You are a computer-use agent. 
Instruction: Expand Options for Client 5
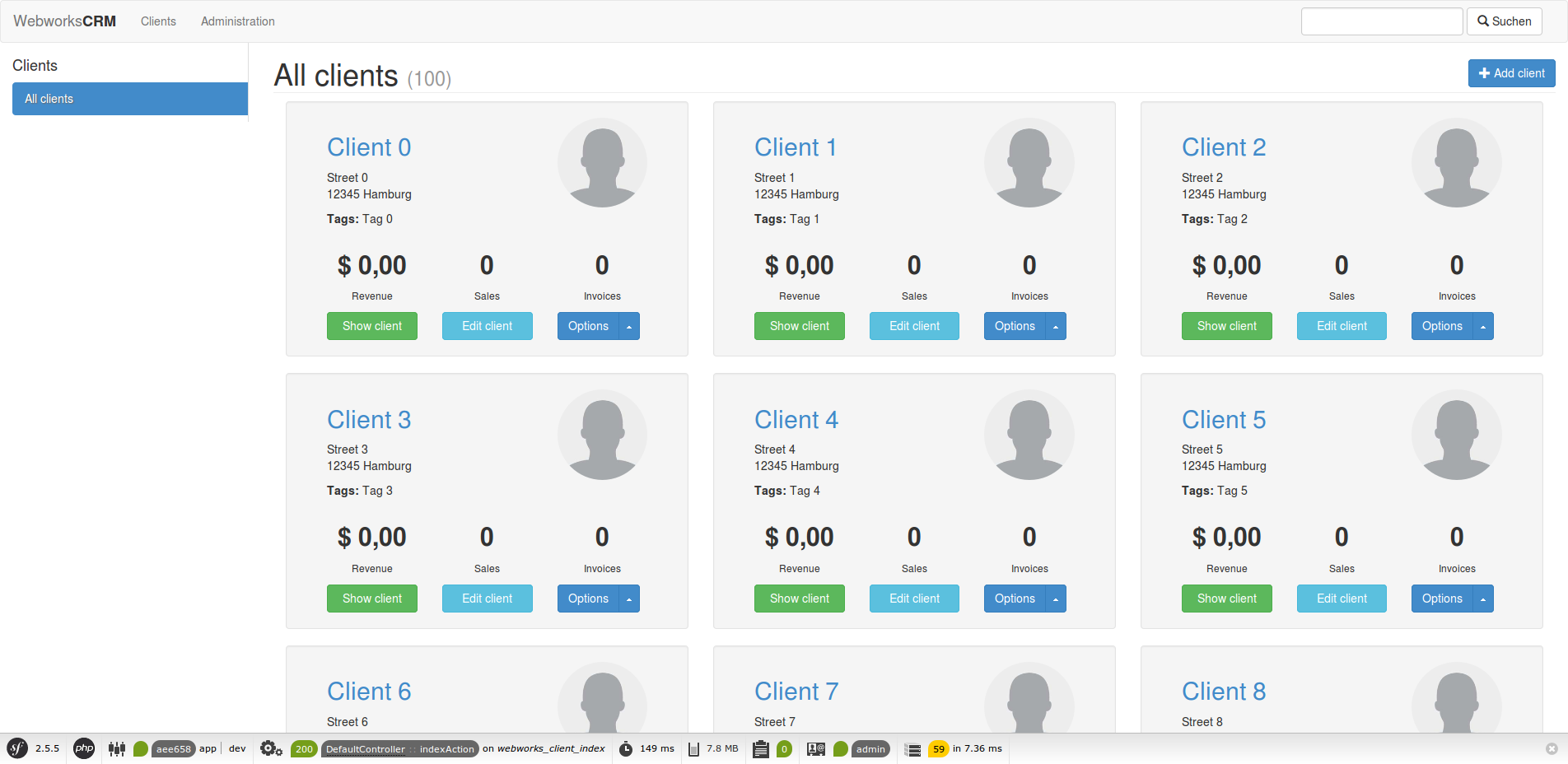pyautogui.click(x=1483, y=599)
